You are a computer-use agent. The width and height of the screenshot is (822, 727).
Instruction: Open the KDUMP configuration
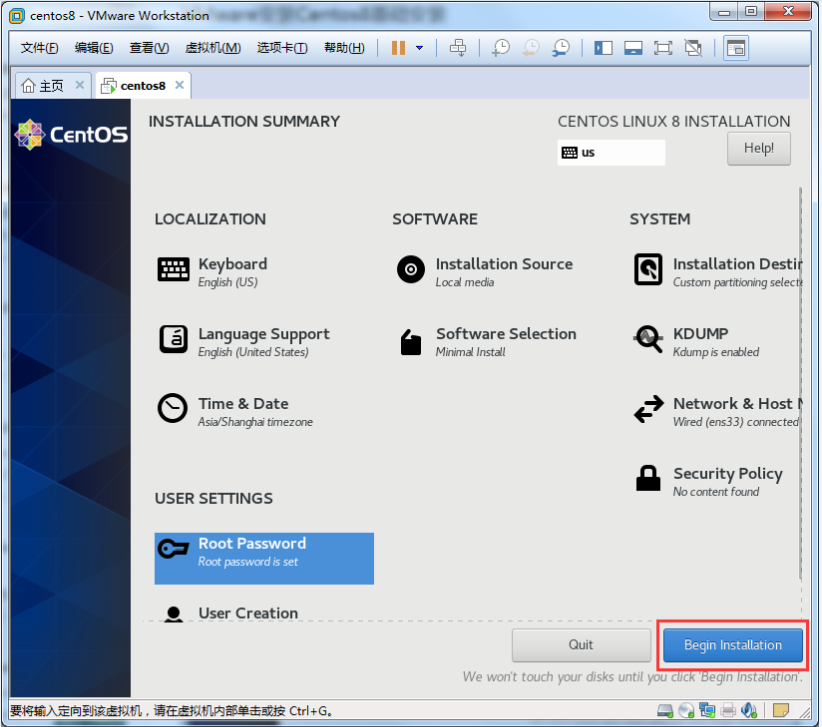699,341
